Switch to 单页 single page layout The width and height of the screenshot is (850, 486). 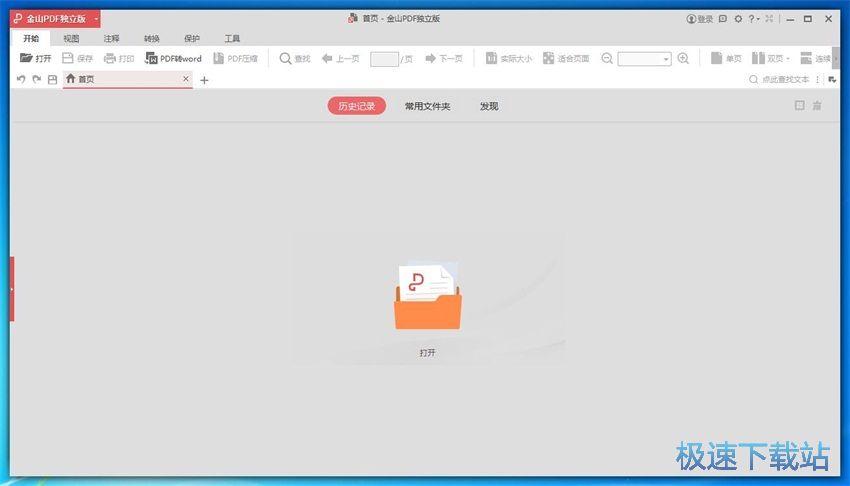point(726,58)
